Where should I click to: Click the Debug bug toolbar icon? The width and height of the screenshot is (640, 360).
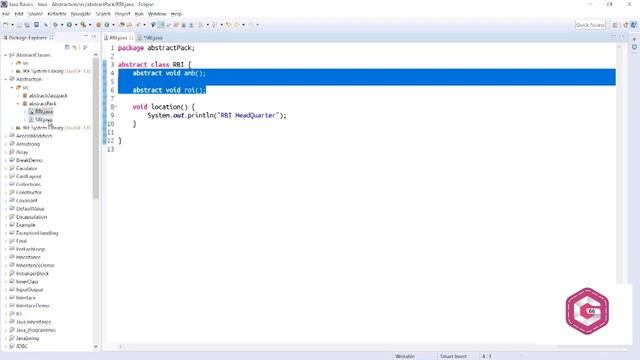point(56,25)
